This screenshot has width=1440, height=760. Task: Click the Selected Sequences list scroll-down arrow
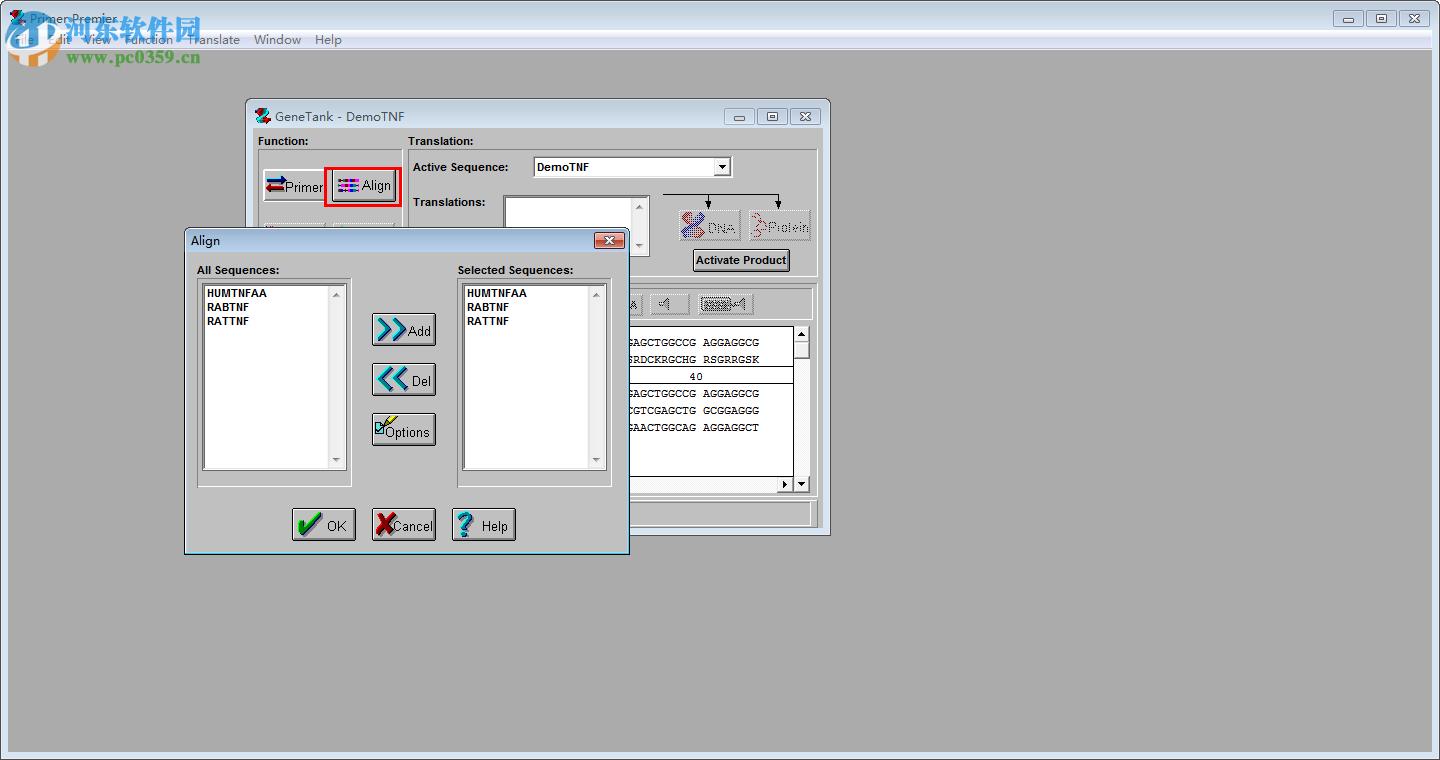[597, 461]
